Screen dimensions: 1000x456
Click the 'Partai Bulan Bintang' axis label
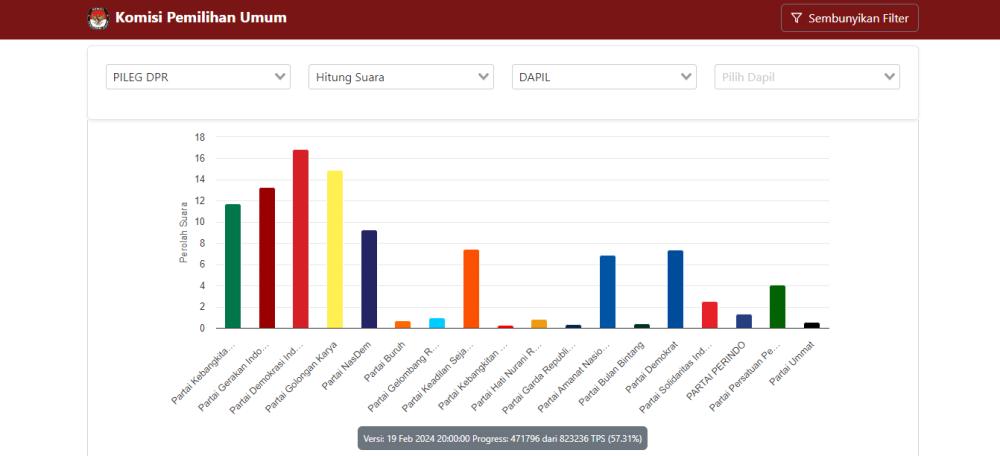pyautogui.click(x=612, y=372)
